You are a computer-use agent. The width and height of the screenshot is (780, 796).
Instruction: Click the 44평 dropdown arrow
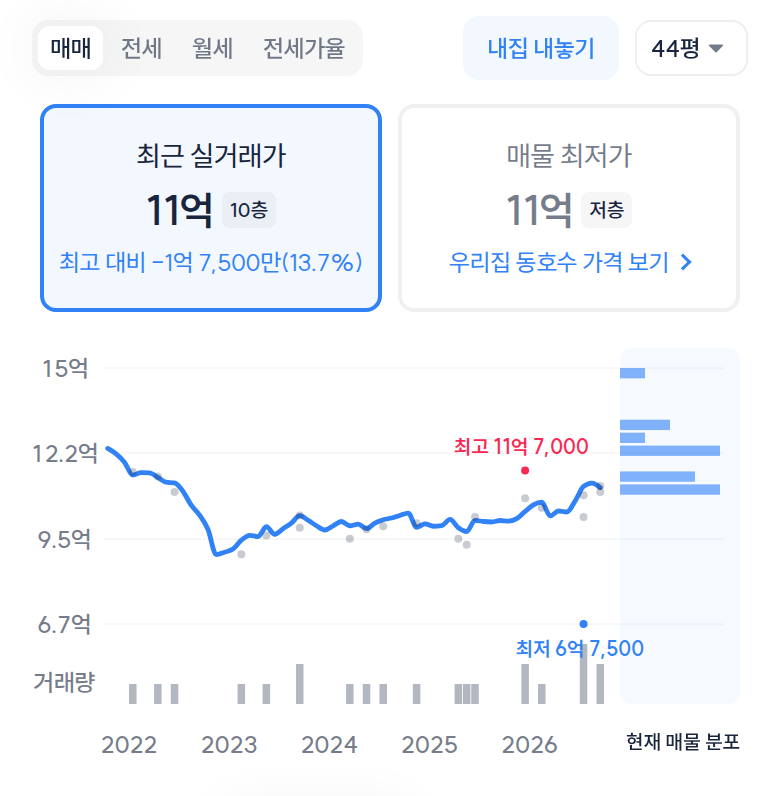click(716, 48)
